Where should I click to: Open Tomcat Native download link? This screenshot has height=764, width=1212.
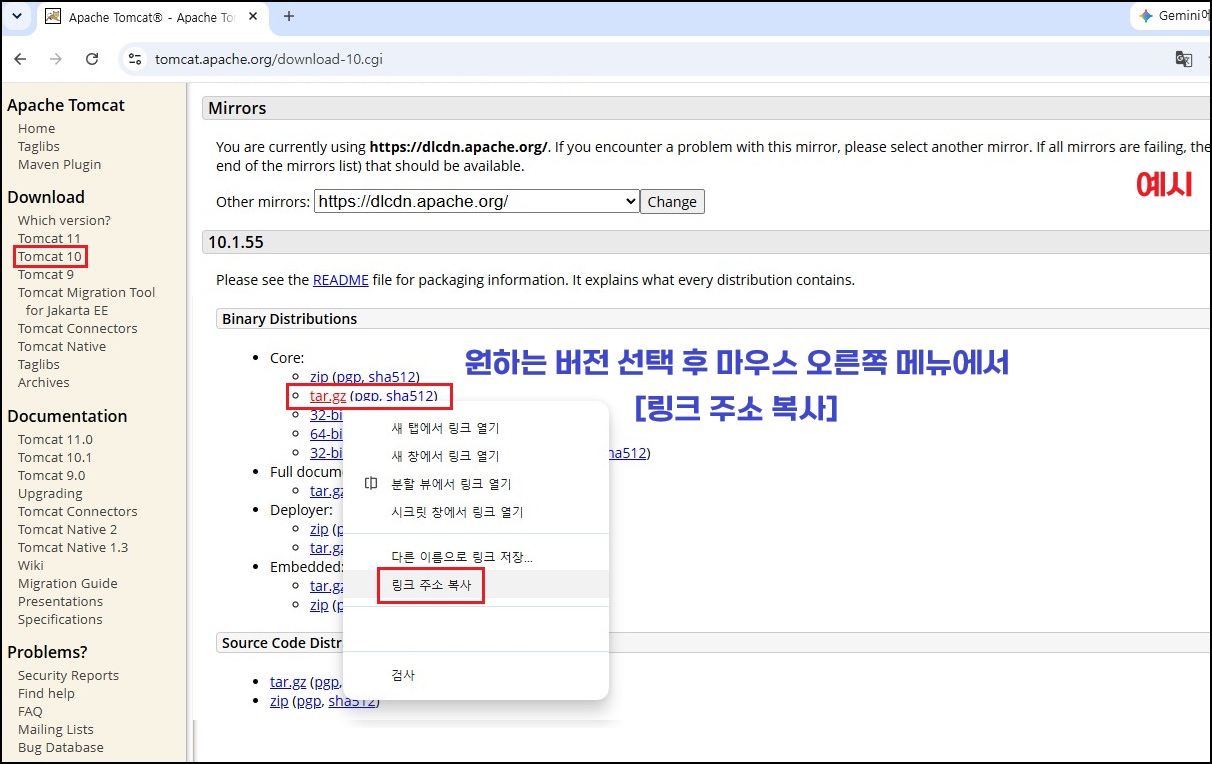(62, 346)
